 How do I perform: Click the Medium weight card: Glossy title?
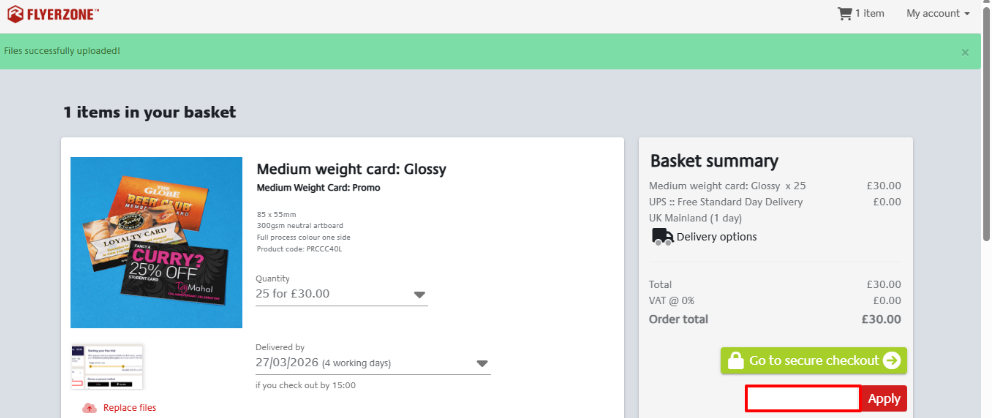click(351, 169)
